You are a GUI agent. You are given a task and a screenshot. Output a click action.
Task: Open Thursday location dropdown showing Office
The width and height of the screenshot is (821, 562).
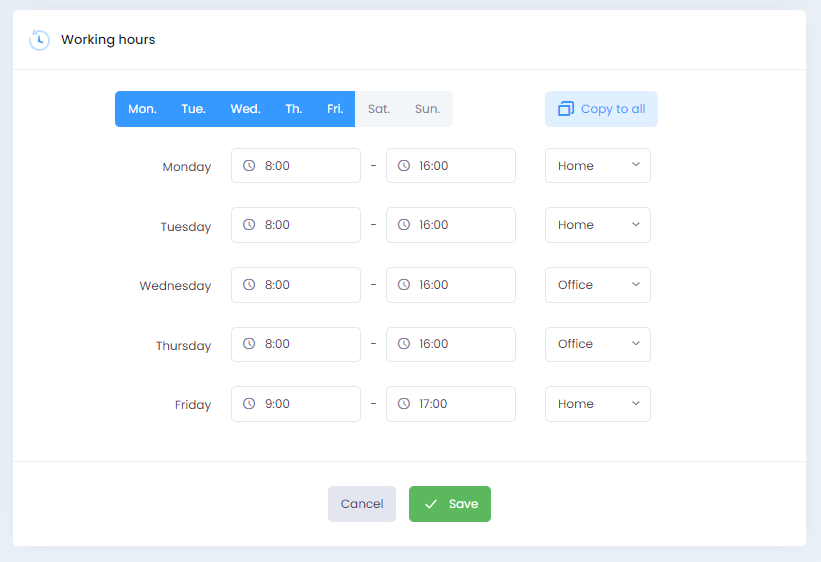(598, 344)
